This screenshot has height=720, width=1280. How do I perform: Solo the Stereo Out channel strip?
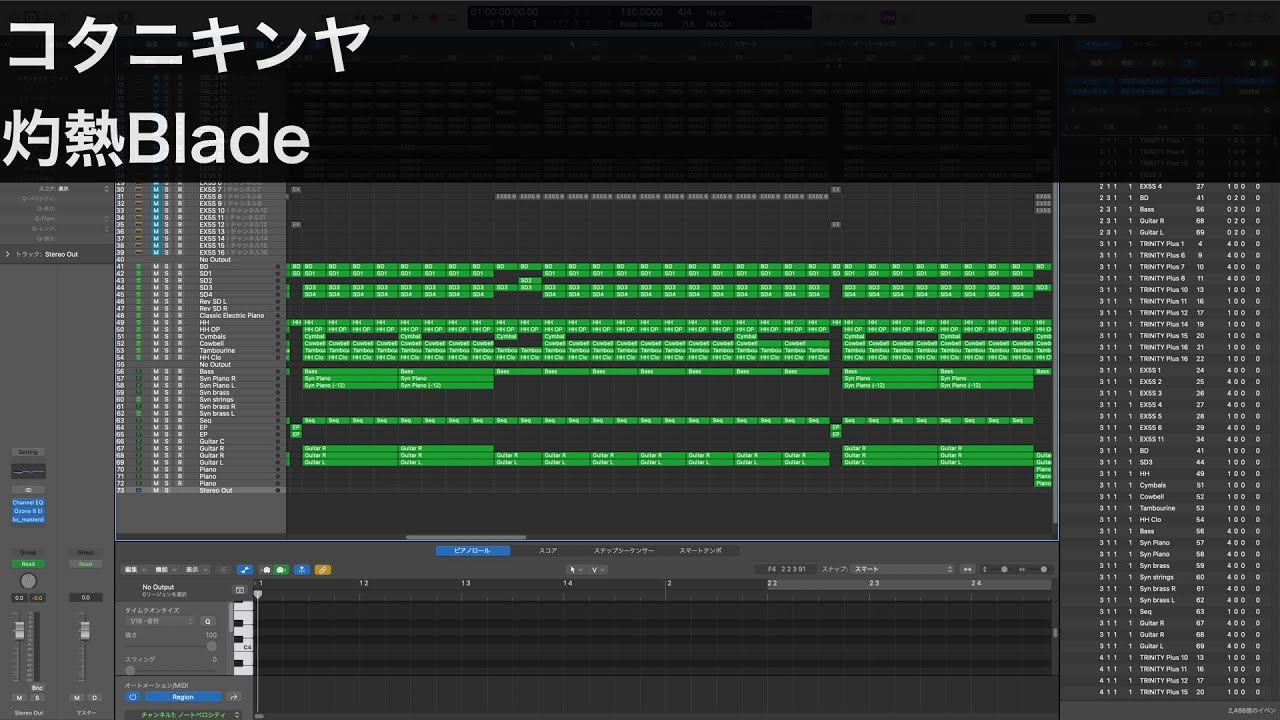click(x=36, y=697)
